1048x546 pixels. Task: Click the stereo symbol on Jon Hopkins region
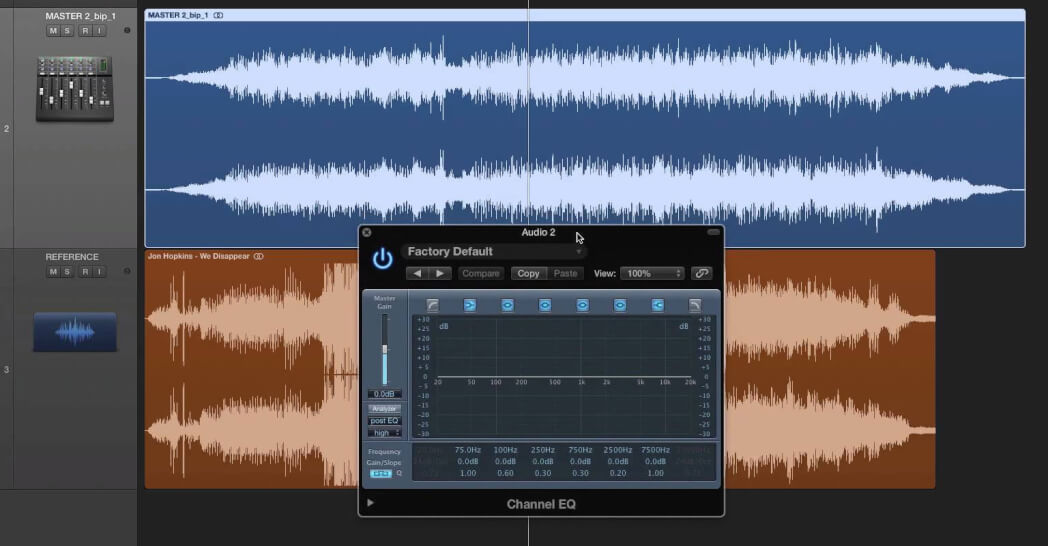tap(259, 257)
